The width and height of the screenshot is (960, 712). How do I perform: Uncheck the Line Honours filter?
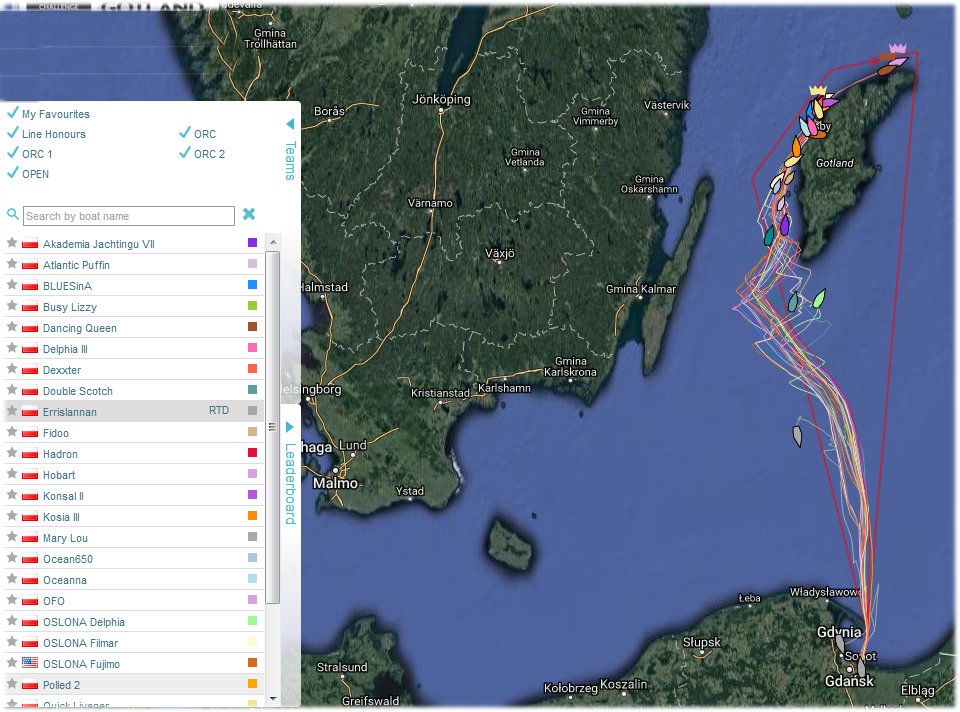point(13,133)
